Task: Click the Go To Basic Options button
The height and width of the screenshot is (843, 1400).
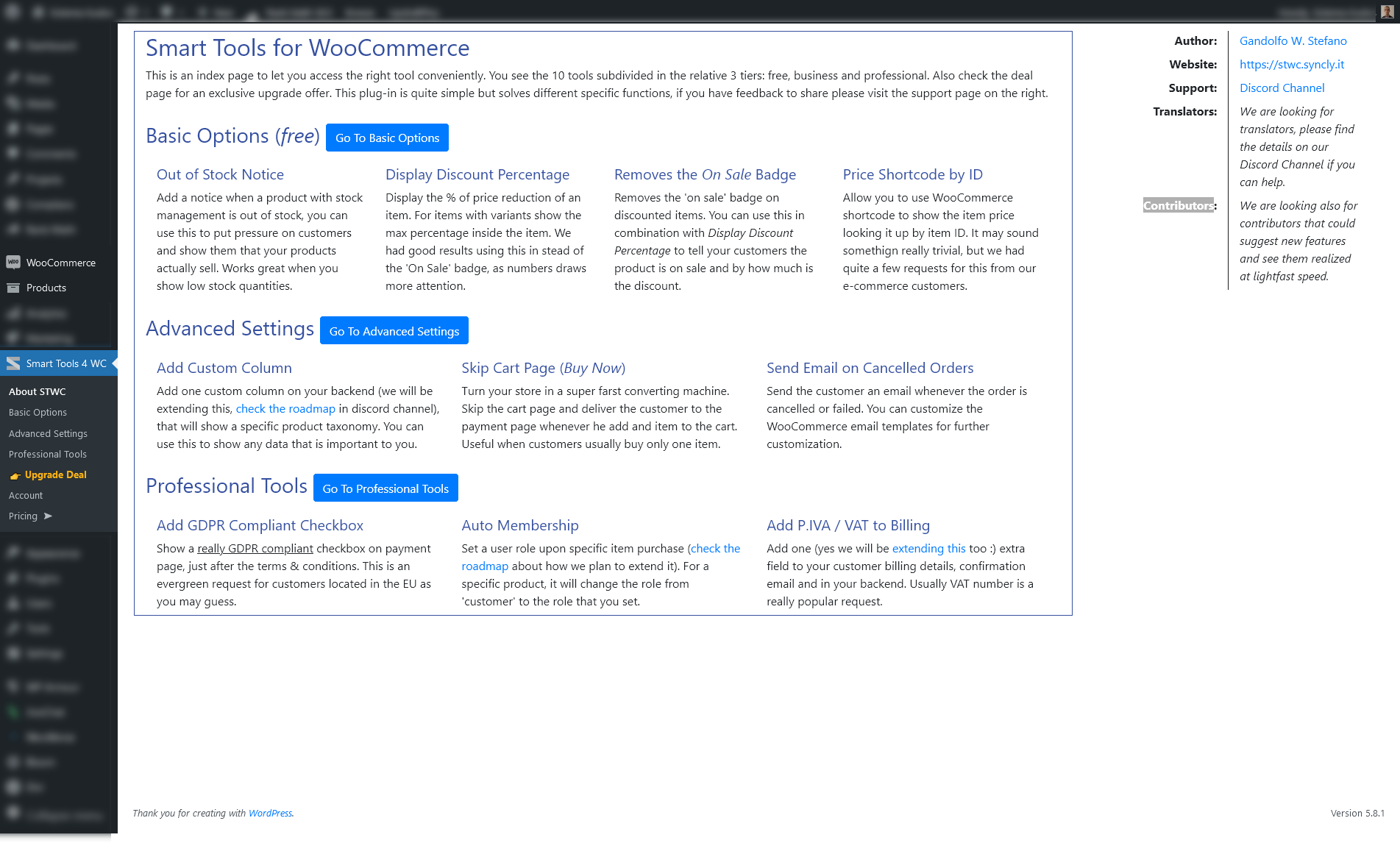Action: pos(387,138)
